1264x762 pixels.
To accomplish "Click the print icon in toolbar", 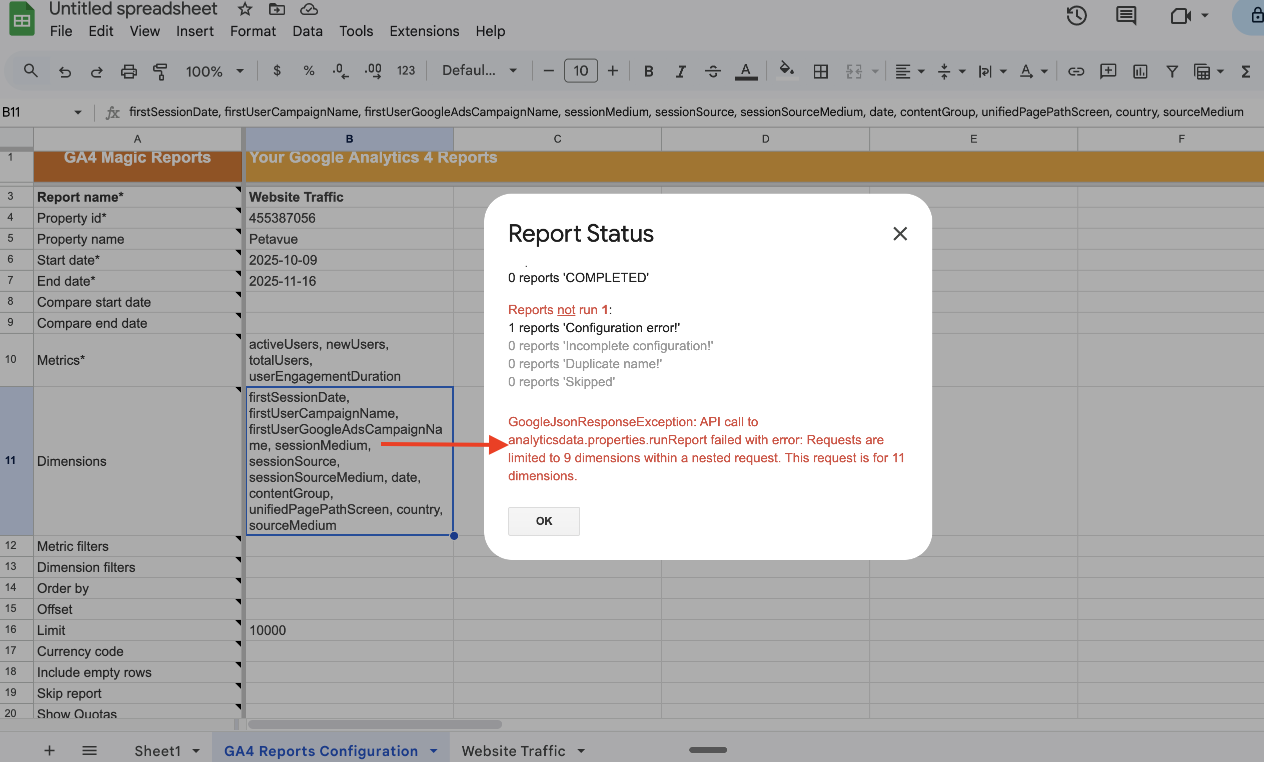I will (129, 71).
